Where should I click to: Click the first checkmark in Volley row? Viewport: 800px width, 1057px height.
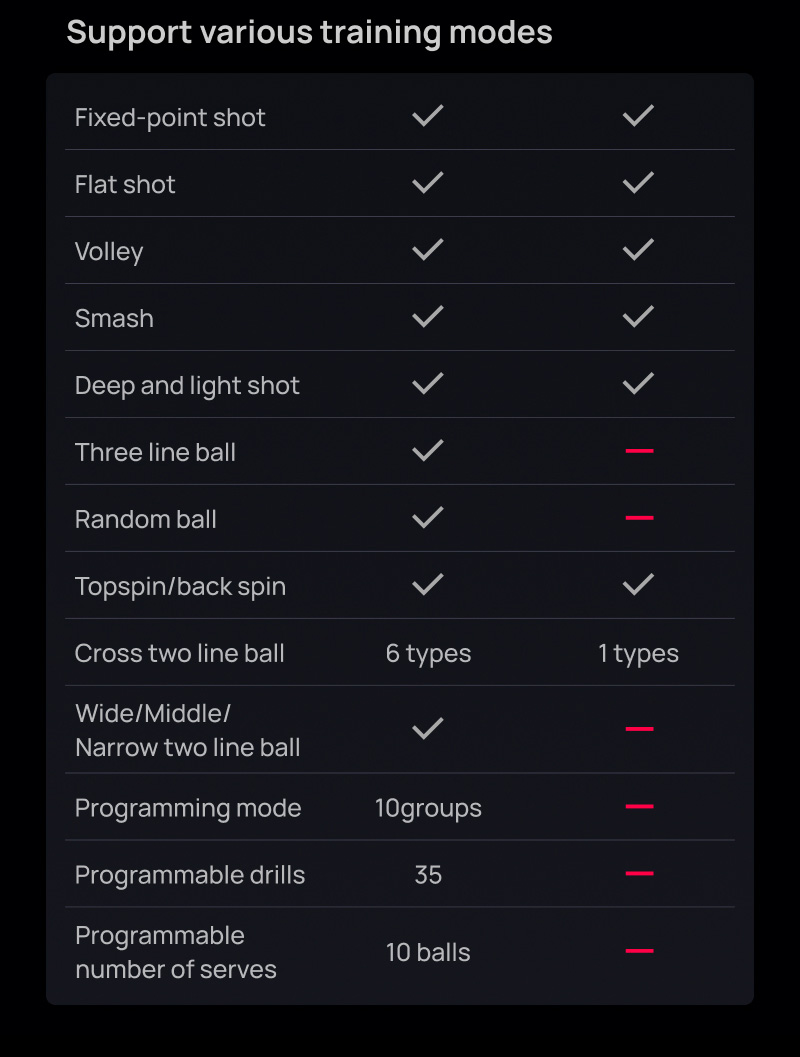[428, 250]
